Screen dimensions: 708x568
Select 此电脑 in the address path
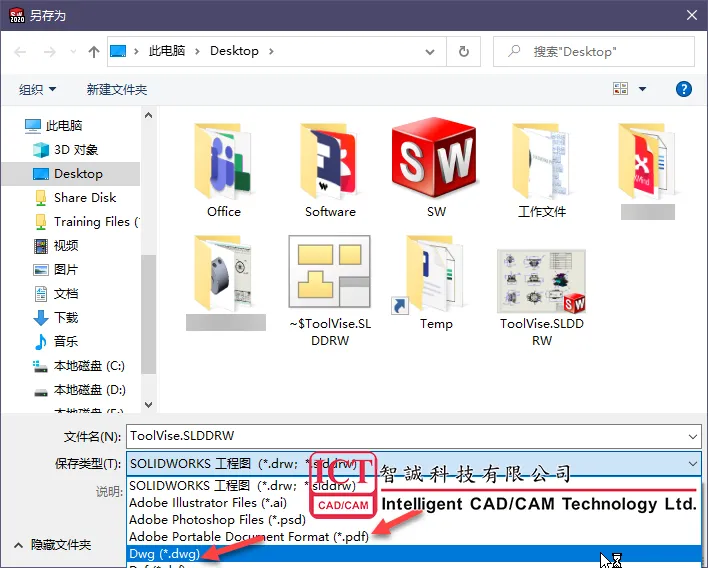(x=167, y=51)
